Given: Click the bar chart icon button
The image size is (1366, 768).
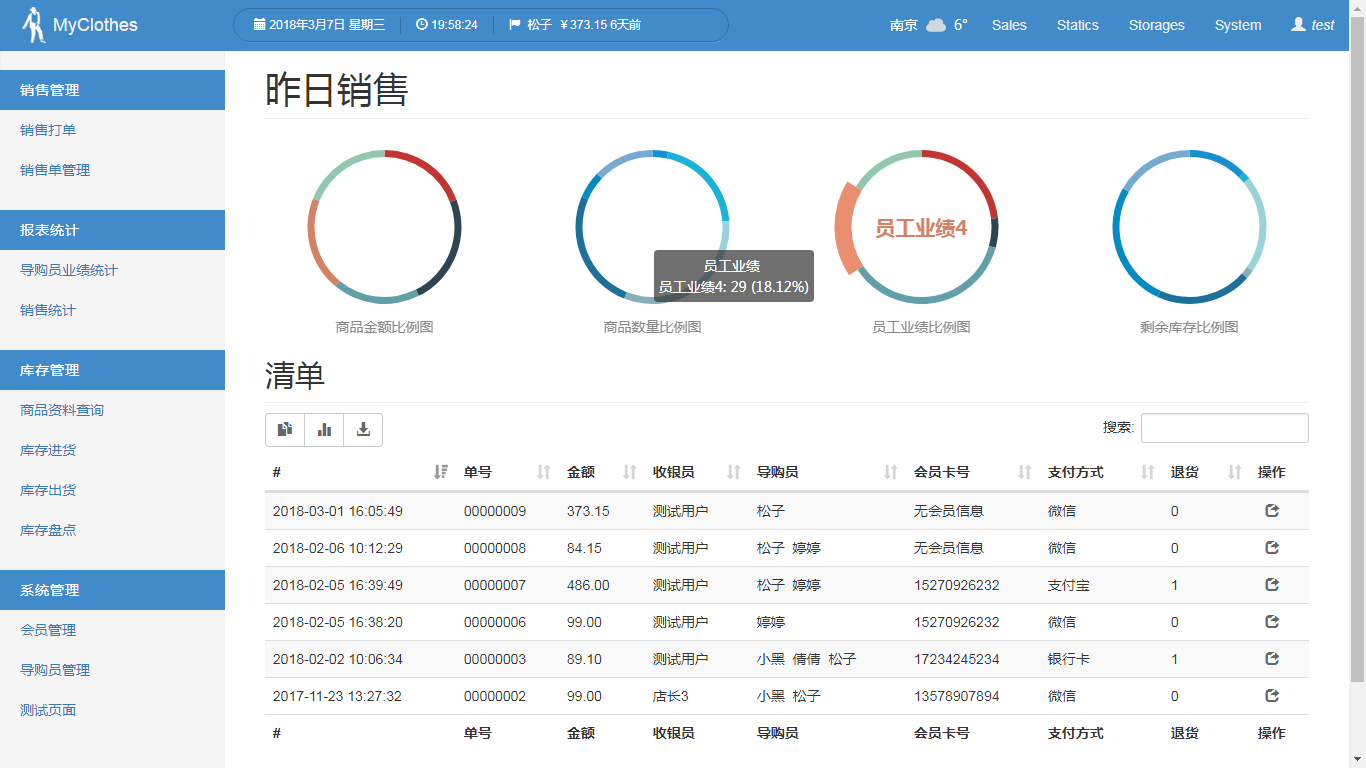Looking at the screenshot, I should 324,430.
